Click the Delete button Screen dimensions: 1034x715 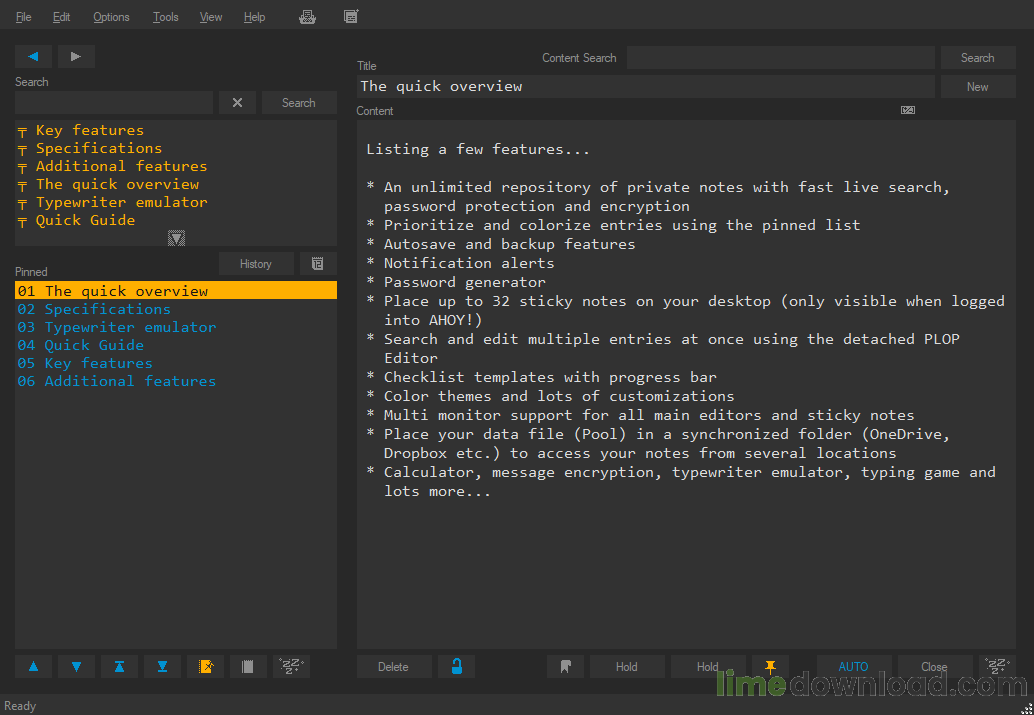[x=394, y=667]
